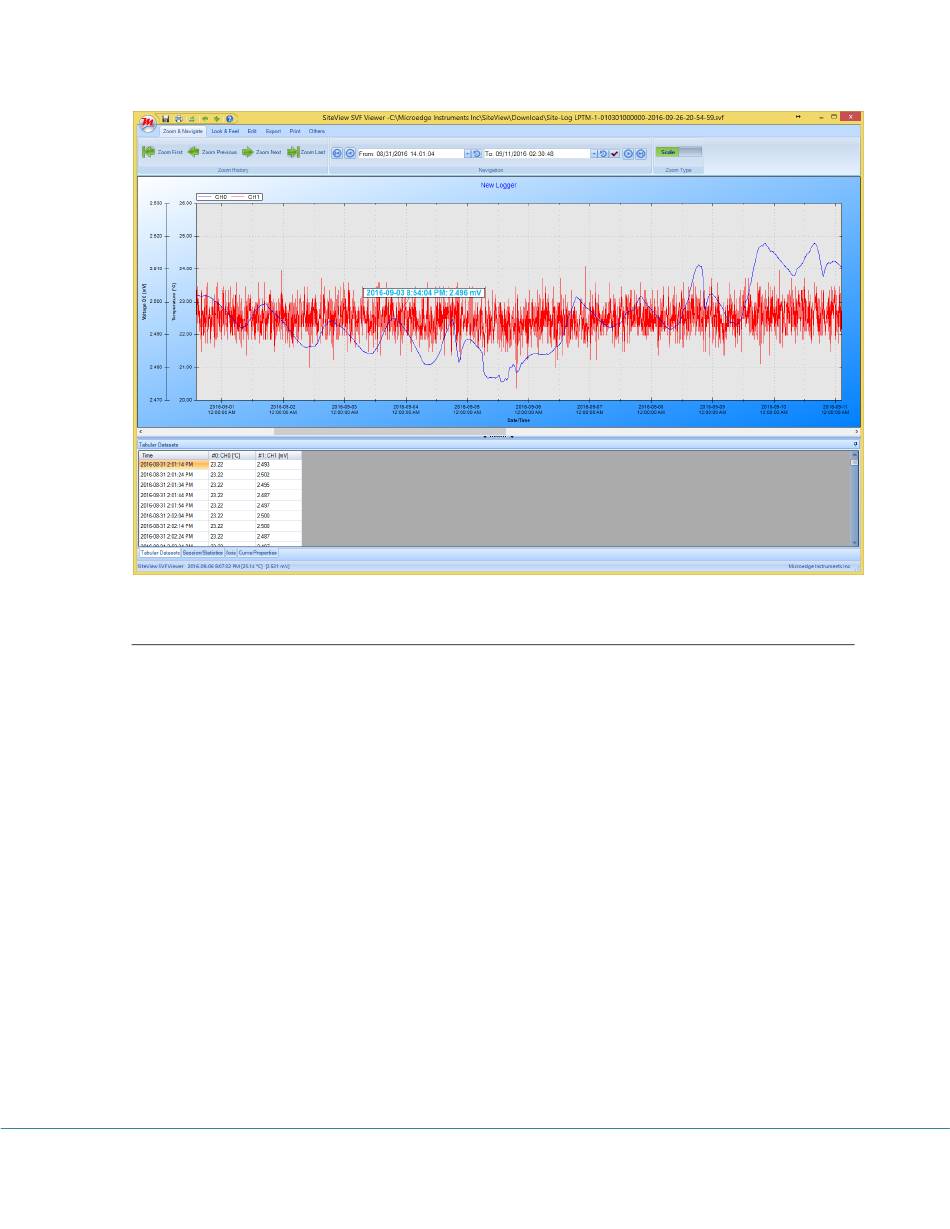Screen dimensions: 950x1229
Task: Click the Zoom Previous arrow icon
Action: (194, 152)
